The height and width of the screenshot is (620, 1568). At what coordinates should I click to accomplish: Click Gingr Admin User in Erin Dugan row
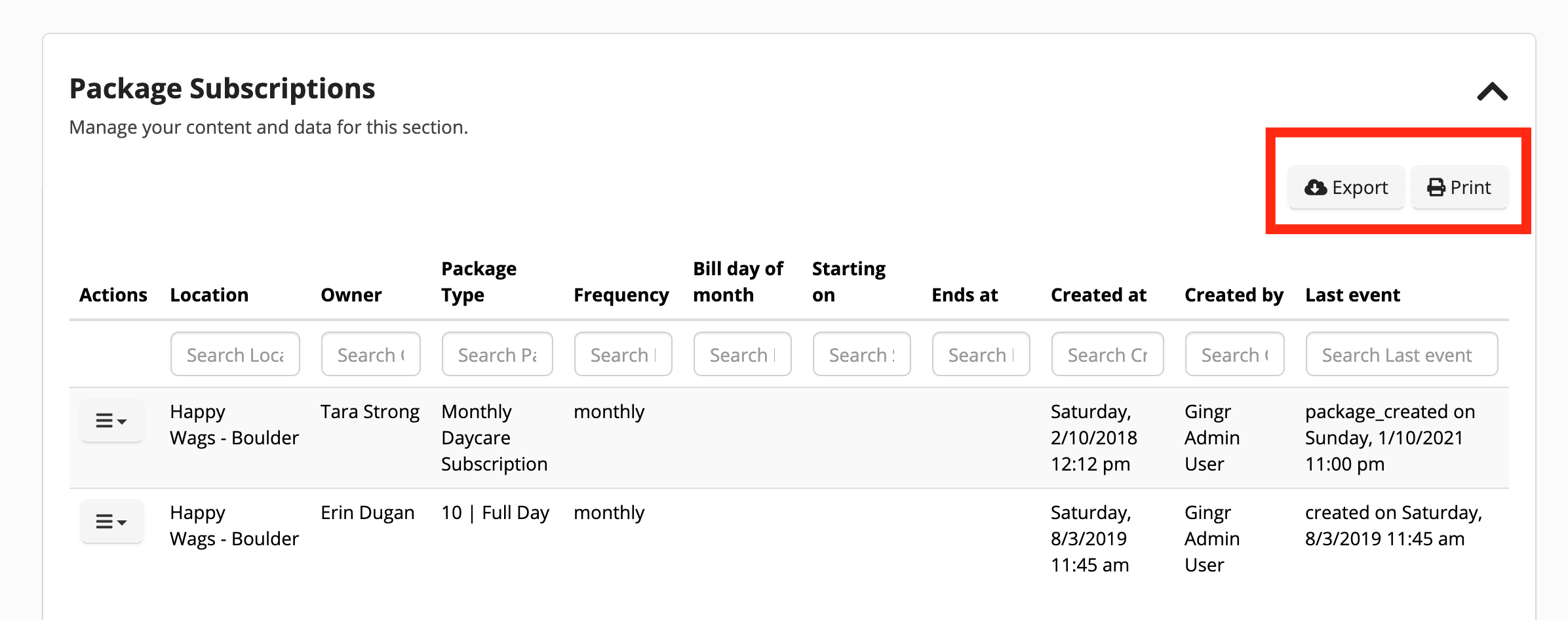(1212, 539)
